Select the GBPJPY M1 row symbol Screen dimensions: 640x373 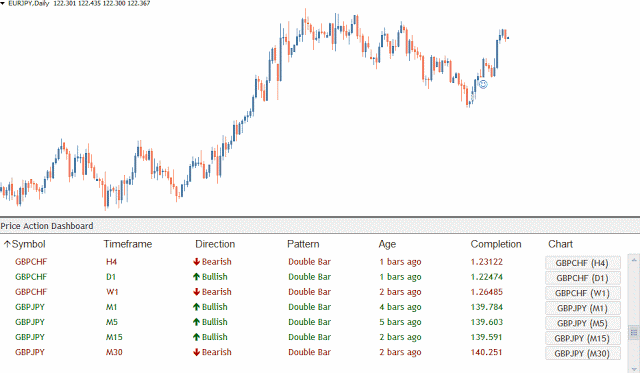pos(30,307)
